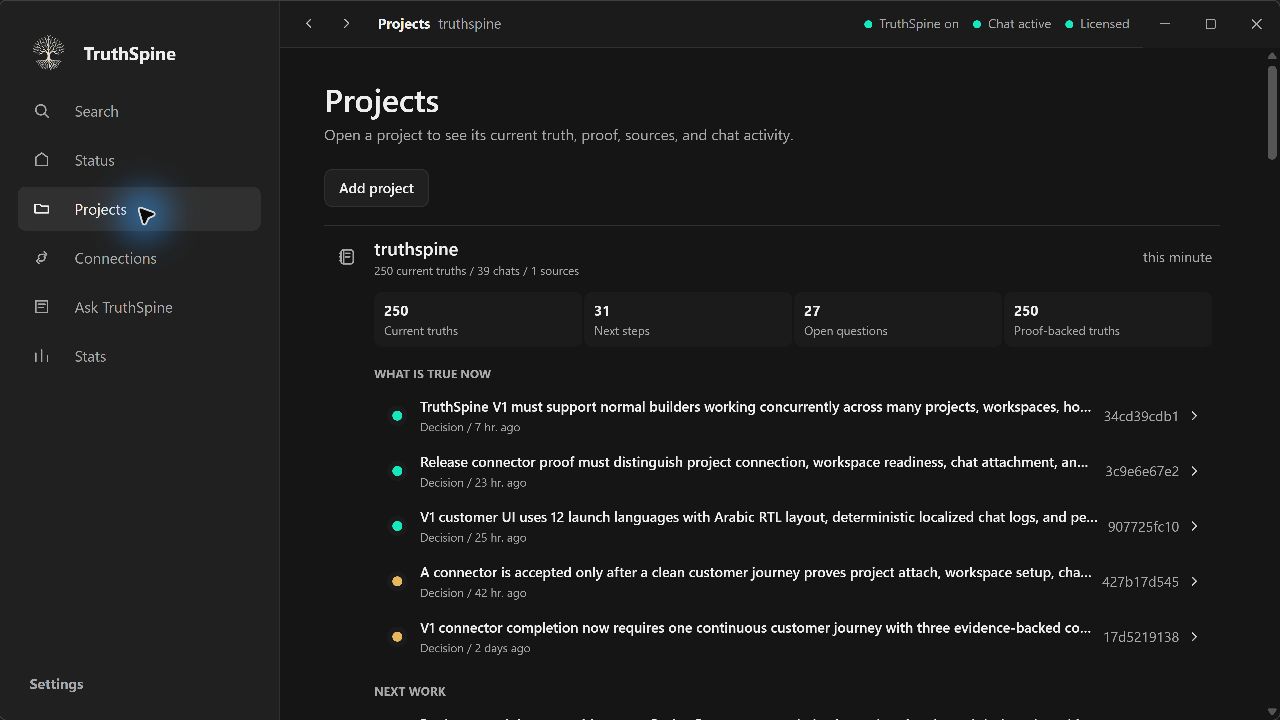1280x720 pixels.
Task: Open Settings in the sidebar
Action: coord(56,684)
